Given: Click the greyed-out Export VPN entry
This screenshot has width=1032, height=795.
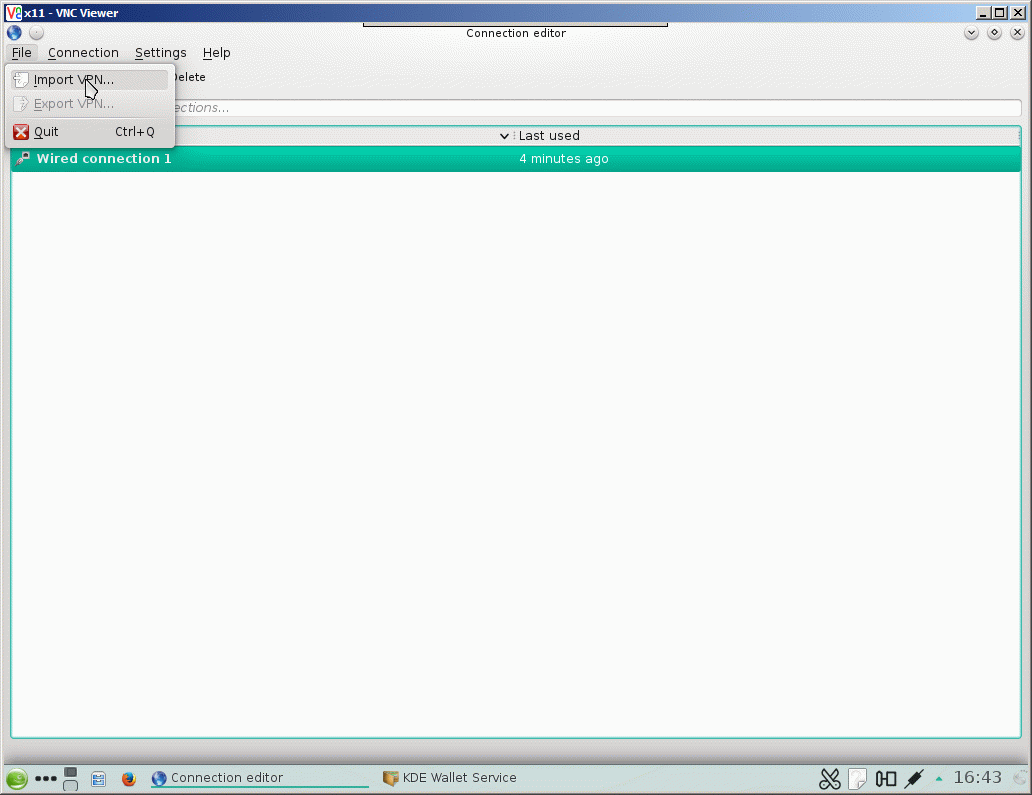Looking at the screenshot, I should point(90,104).
